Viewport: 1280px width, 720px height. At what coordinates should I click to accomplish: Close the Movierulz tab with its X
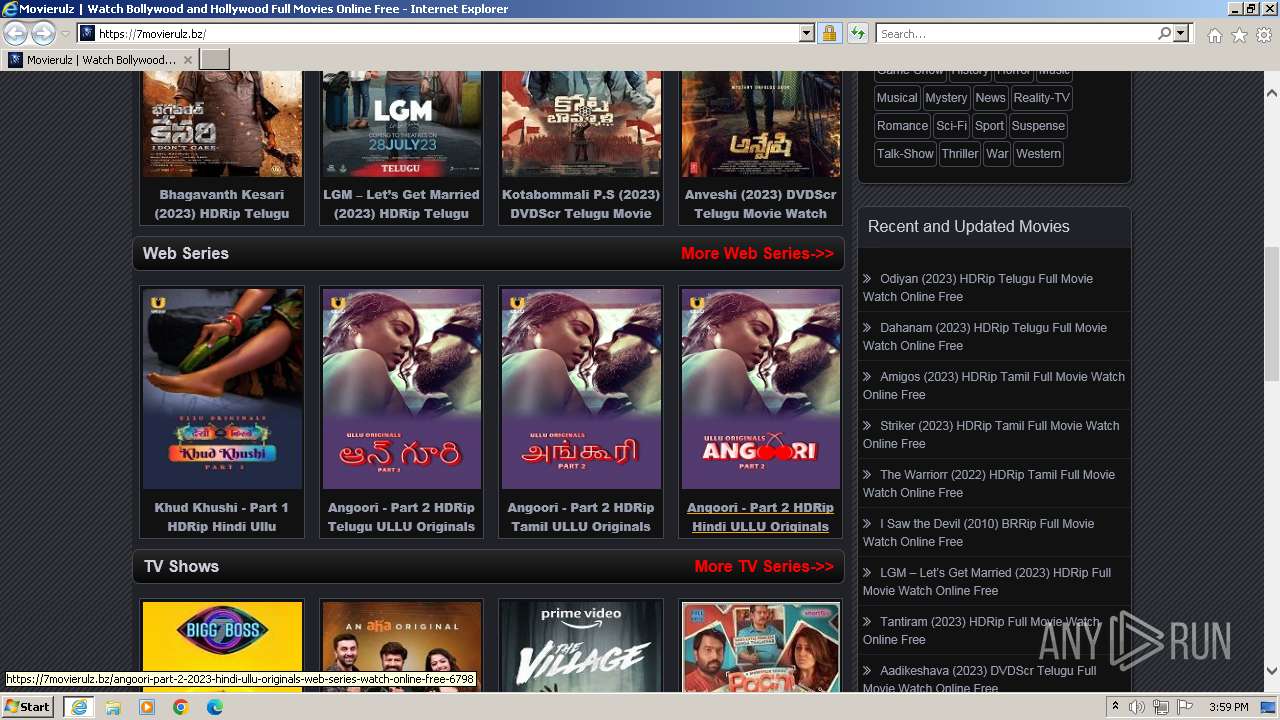point(187,60)
